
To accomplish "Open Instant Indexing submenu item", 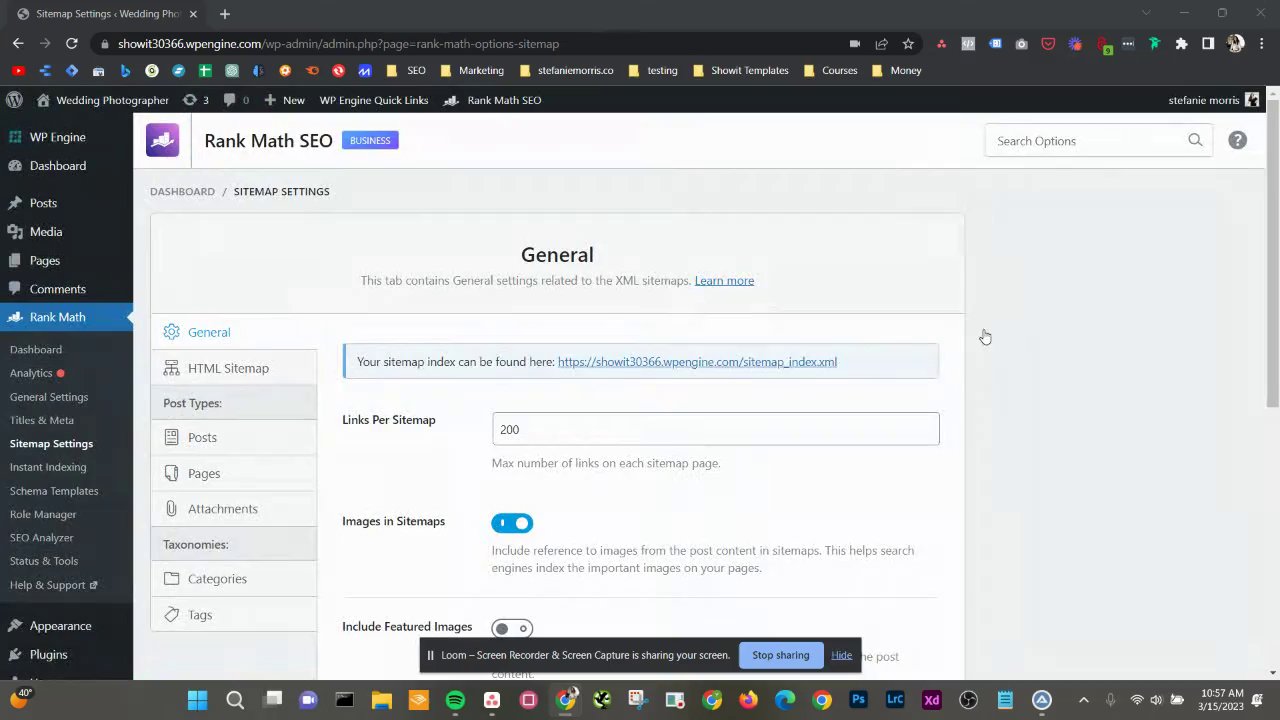I will (48, 467).
